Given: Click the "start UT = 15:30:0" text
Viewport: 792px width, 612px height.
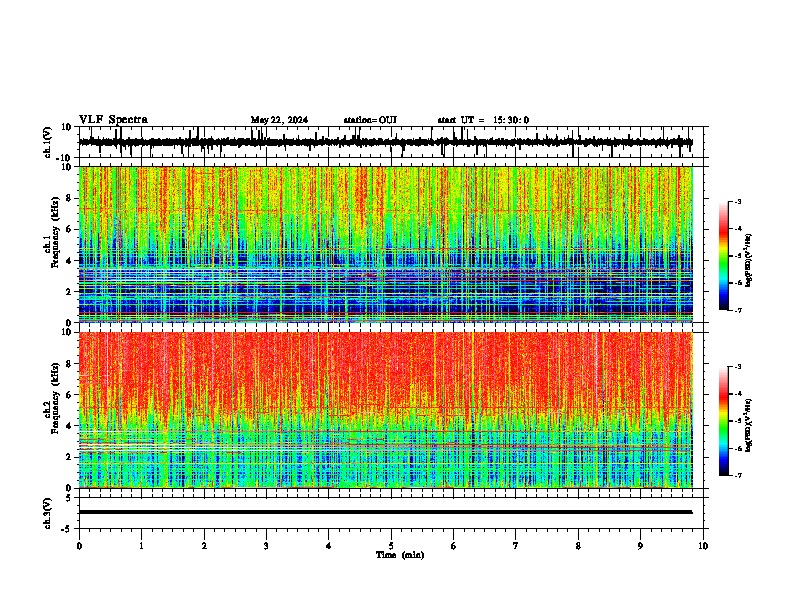Looking at the screenshot, I should point(483,120).
